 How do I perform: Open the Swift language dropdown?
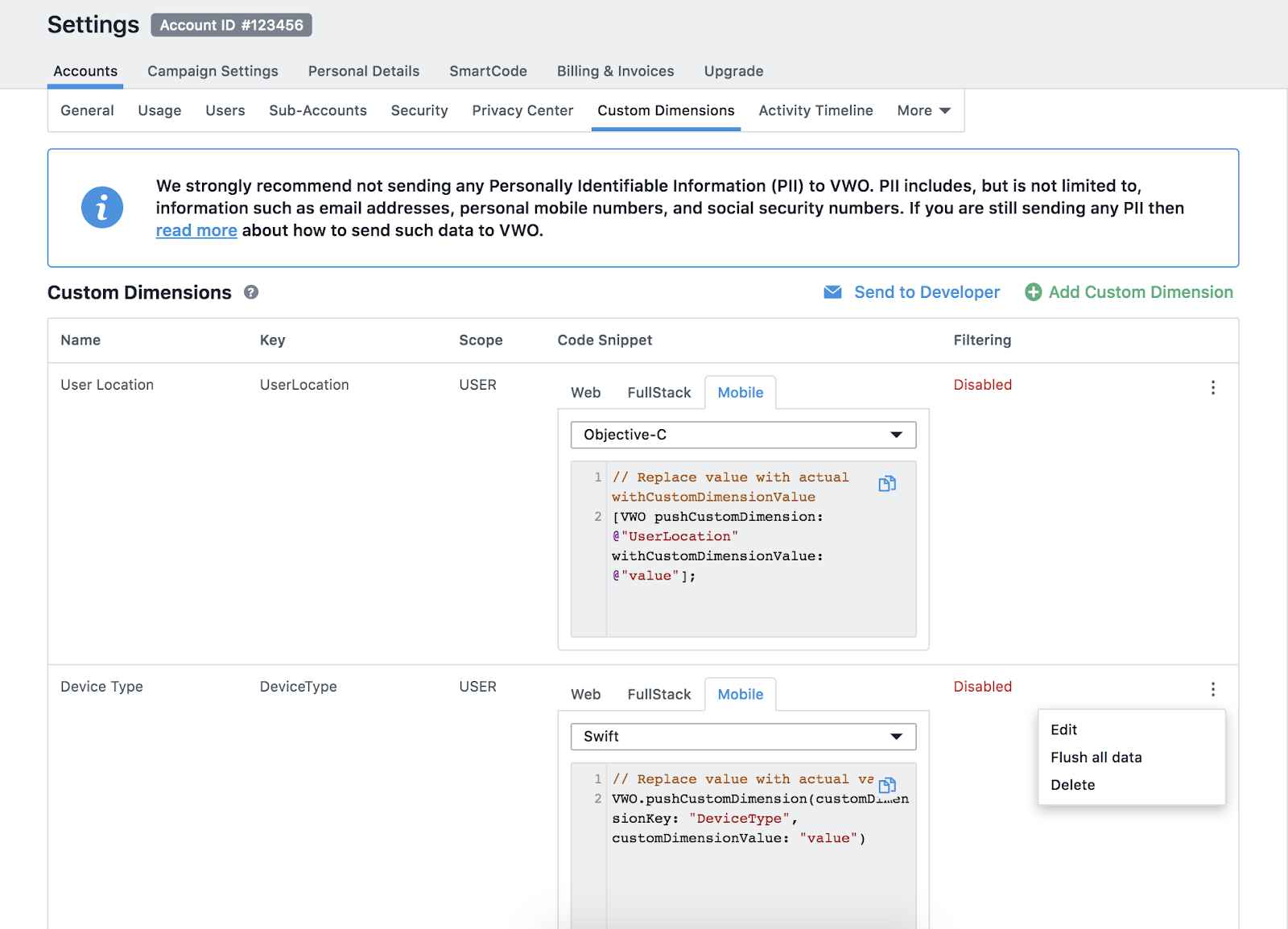(x=743, y=737)
